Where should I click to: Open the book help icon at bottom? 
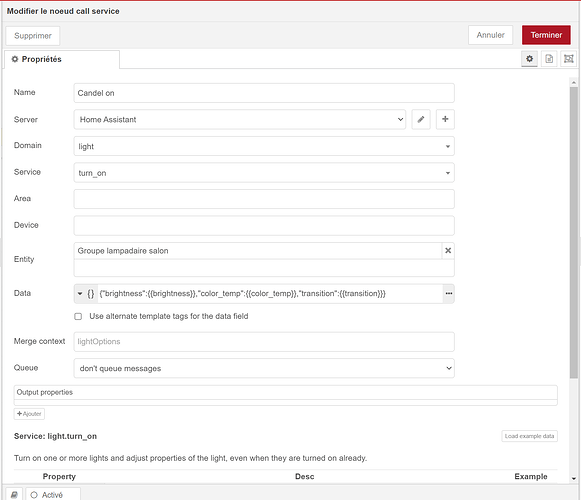click(x=14, y=495)
